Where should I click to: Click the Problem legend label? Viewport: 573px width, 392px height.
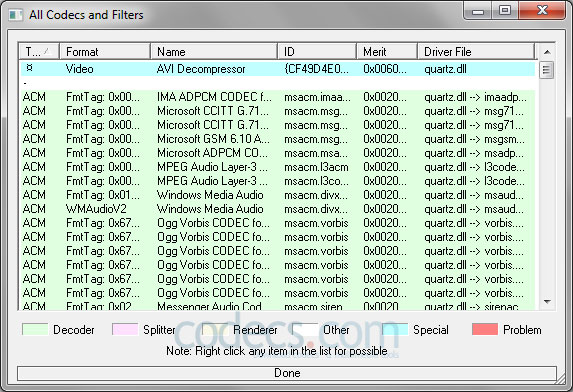click(x=522, y=330)
